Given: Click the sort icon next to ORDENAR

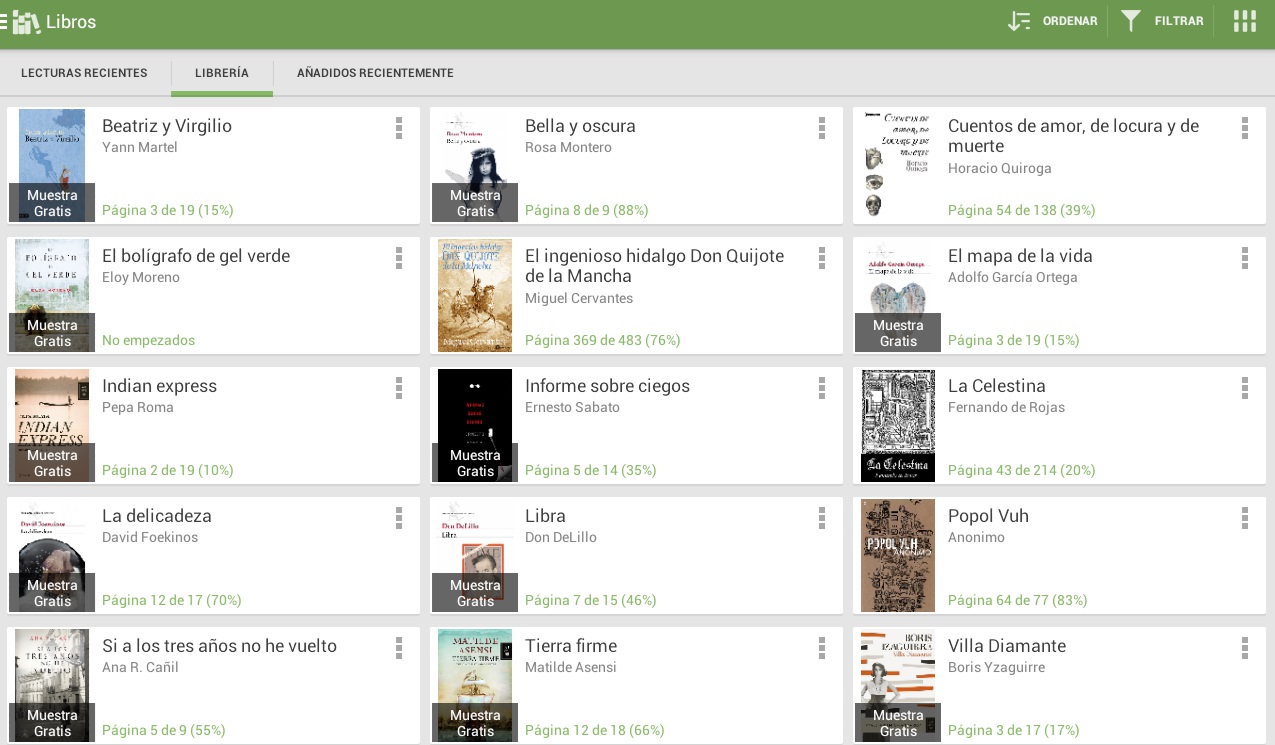Looking at the screenshot, I should coord(1019,21).
